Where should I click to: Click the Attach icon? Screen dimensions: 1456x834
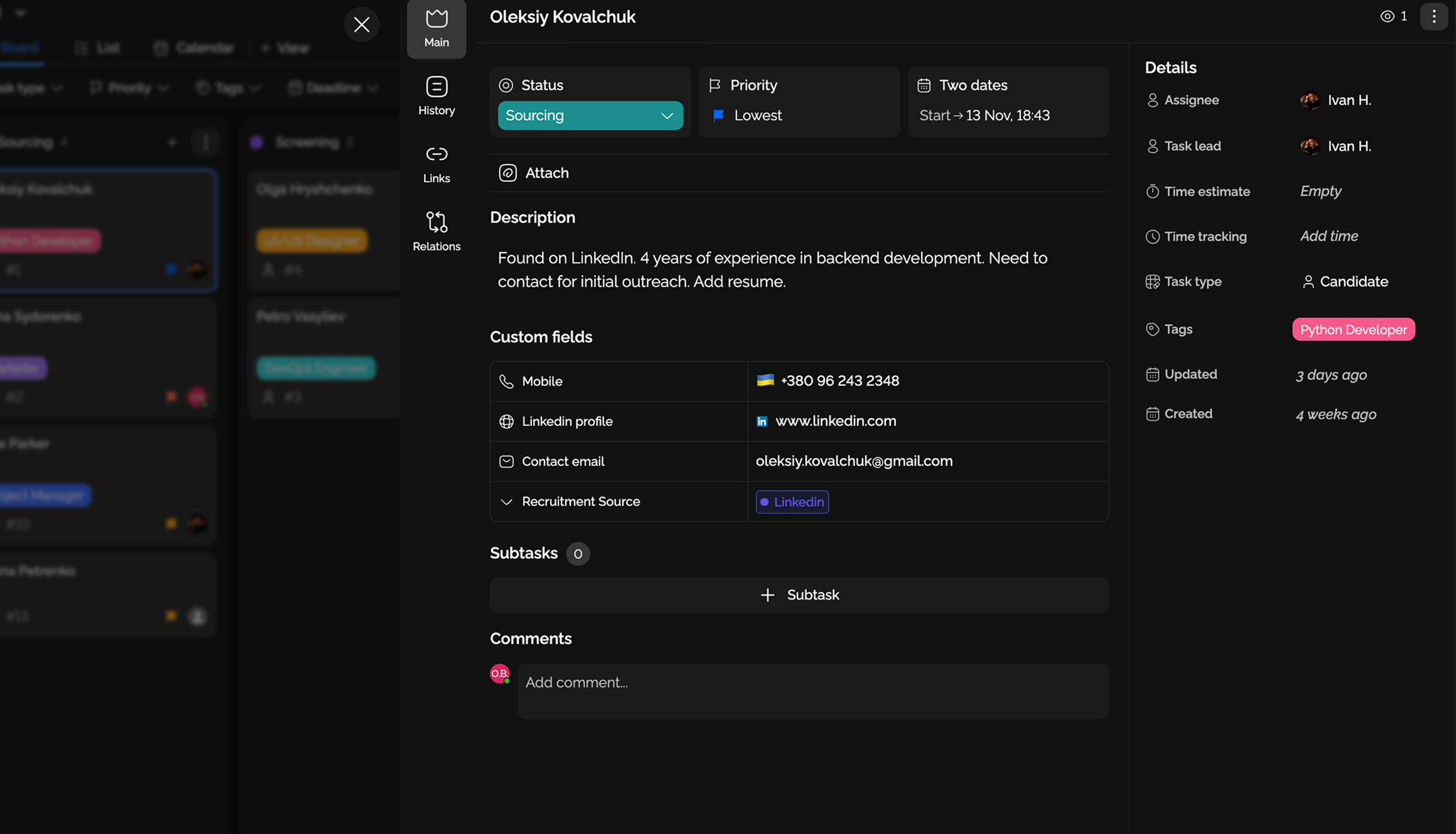(x=508, y=173)
